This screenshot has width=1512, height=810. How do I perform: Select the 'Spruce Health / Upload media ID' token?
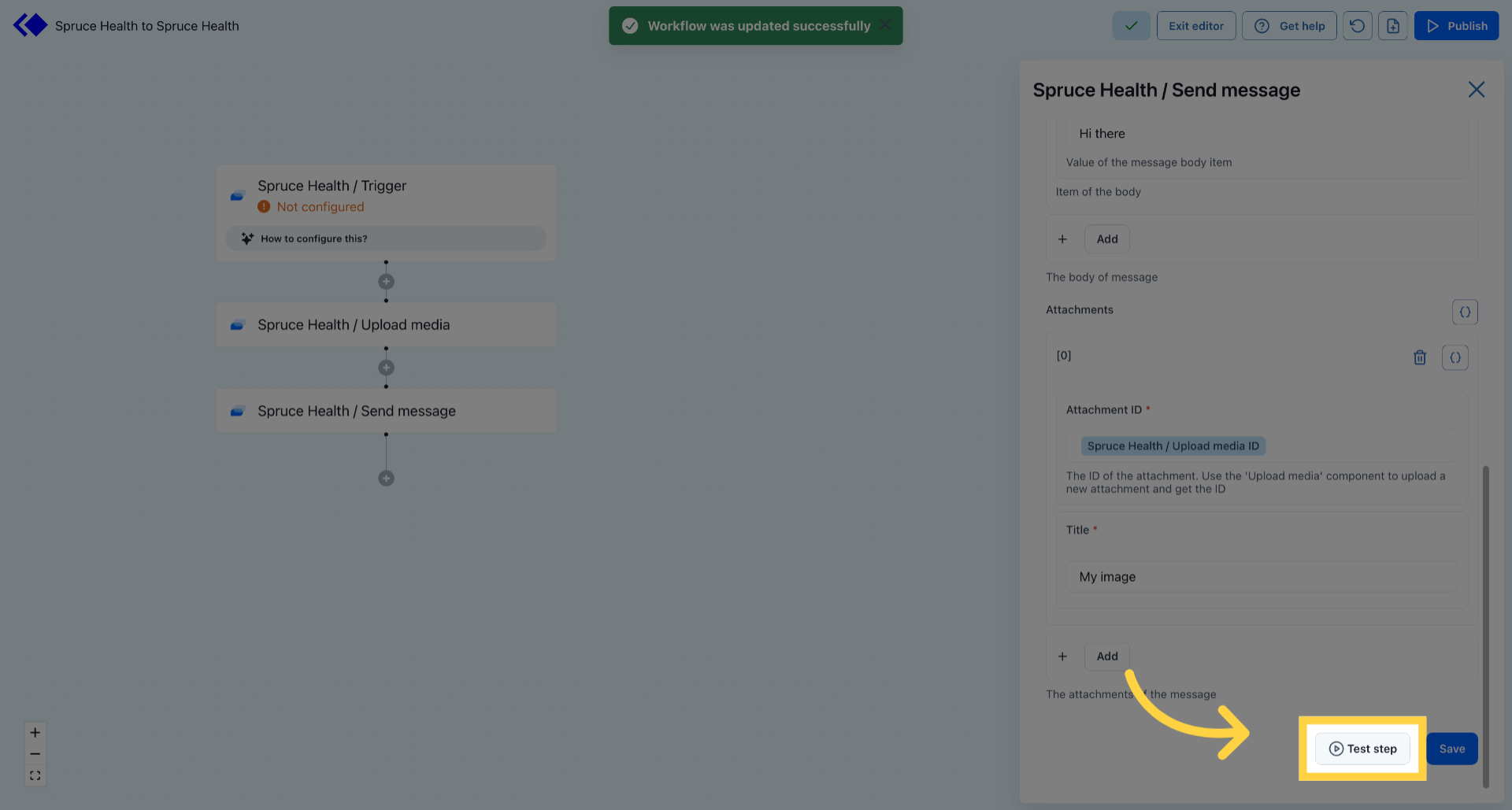pyautogui.click(x=1172, y=446)
